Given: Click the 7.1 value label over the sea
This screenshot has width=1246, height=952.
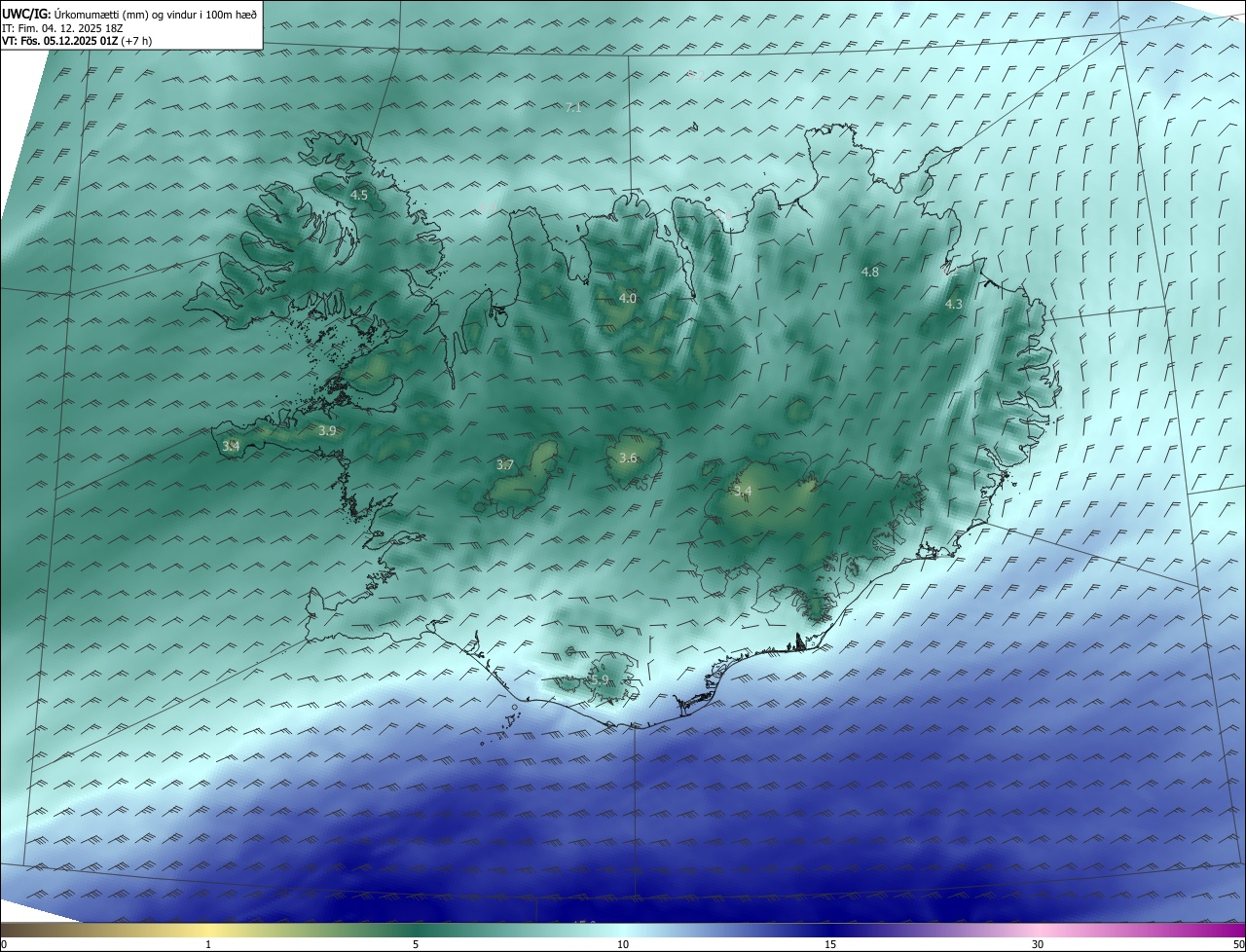Looking at the screenshot, I should point(573,108).
